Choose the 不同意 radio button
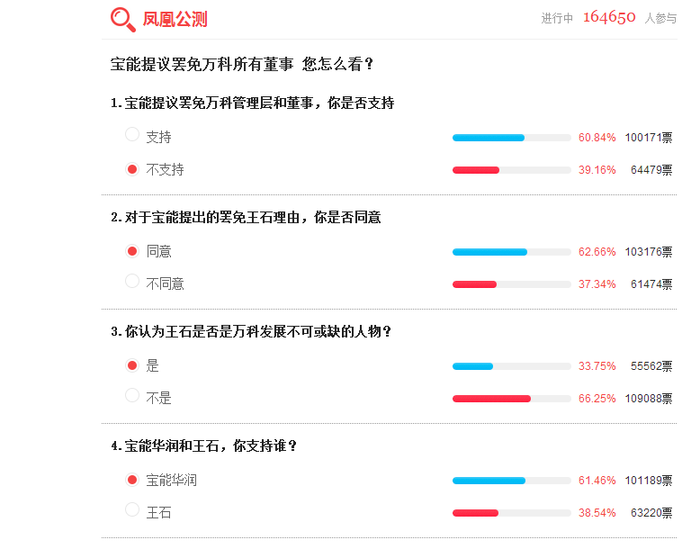The width and height of the screenshot is (700, 558). pos(132,281)
